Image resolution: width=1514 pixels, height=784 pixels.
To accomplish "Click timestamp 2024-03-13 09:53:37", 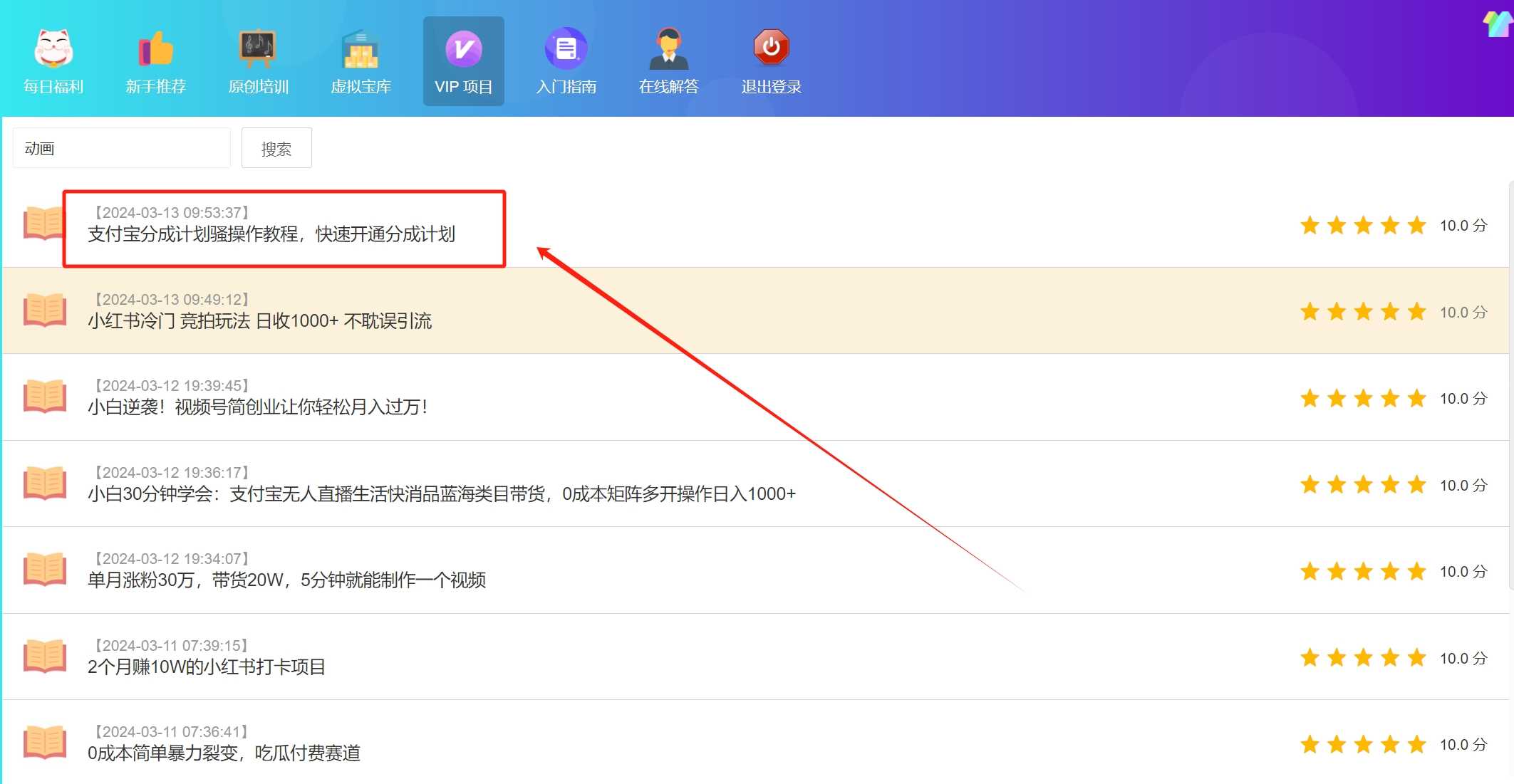I will 172,213.
